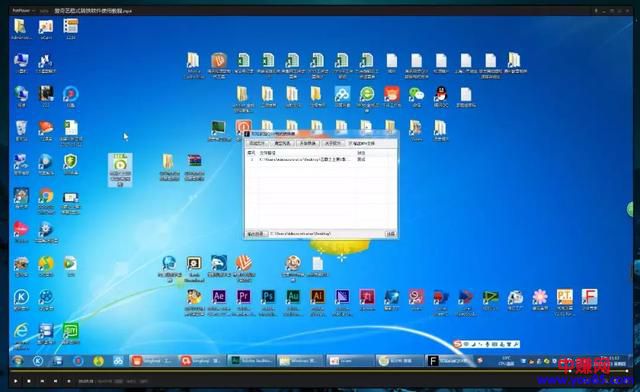Click the Adobe Photoshop desktop icon
This screenshot has width=640, height=392.
(268, 297)
